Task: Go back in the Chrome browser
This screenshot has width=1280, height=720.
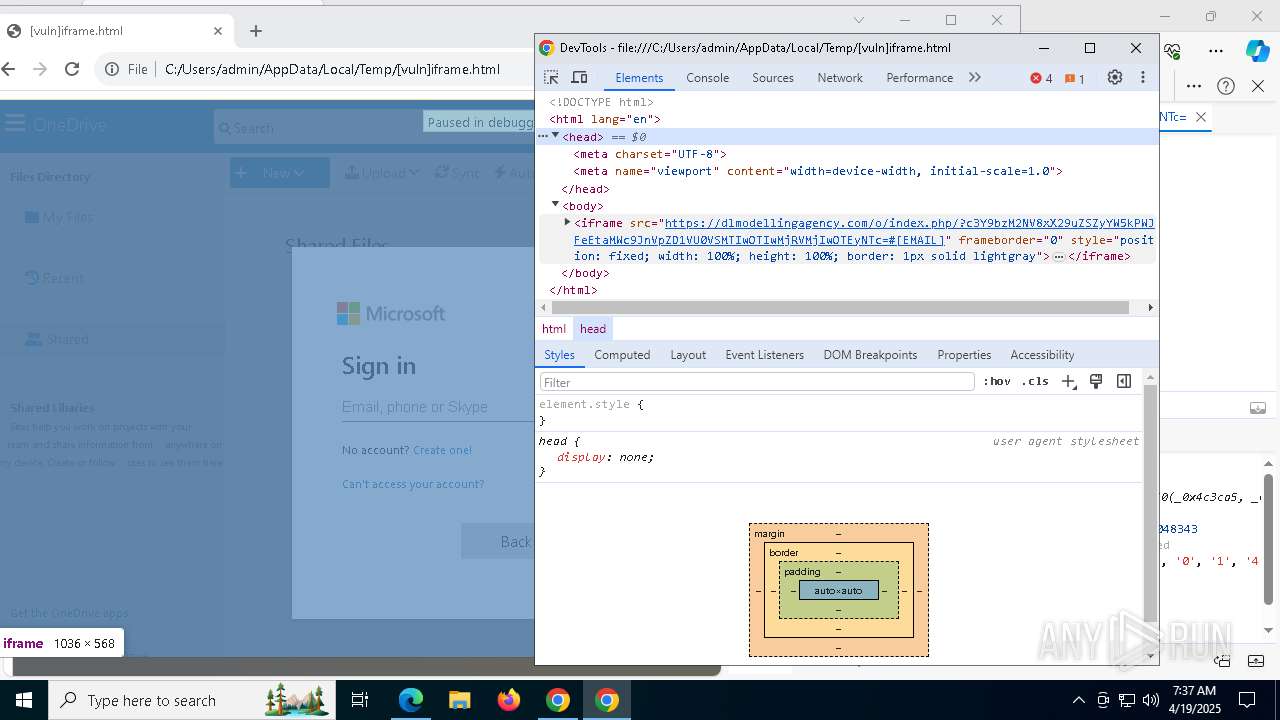Action: (9, 69)
